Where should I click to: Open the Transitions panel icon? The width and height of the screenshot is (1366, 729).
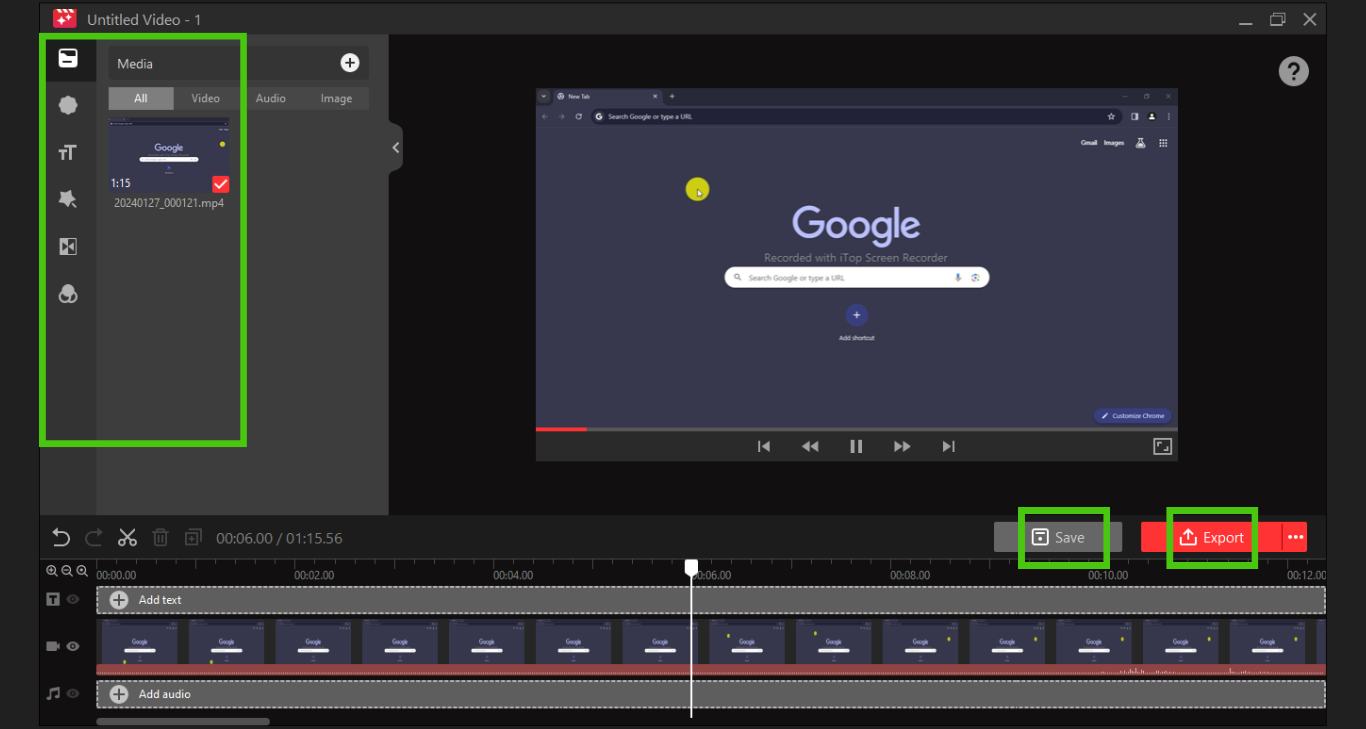click(68, 247)
